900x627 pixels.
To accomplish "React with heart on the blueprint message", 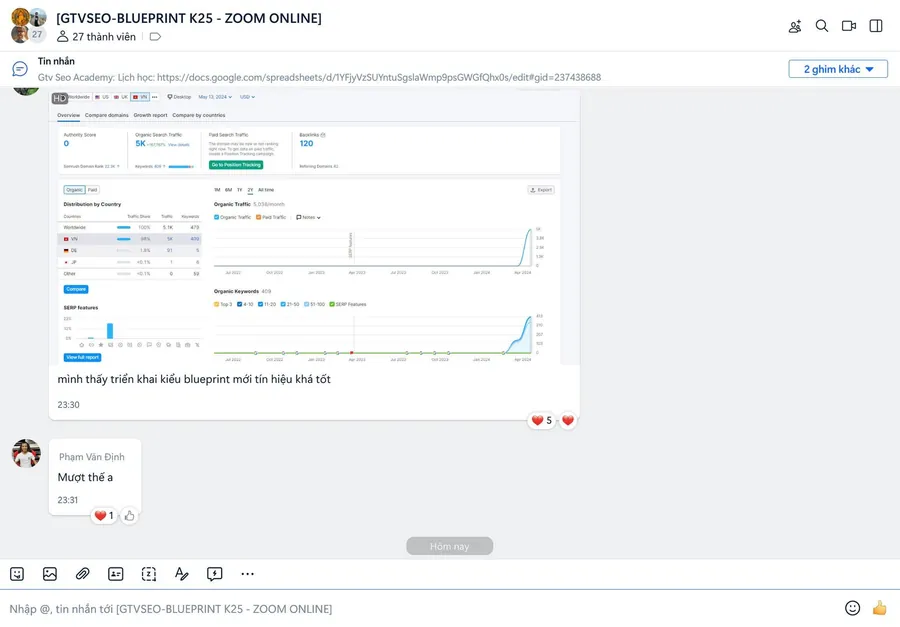I will [568, 420].
